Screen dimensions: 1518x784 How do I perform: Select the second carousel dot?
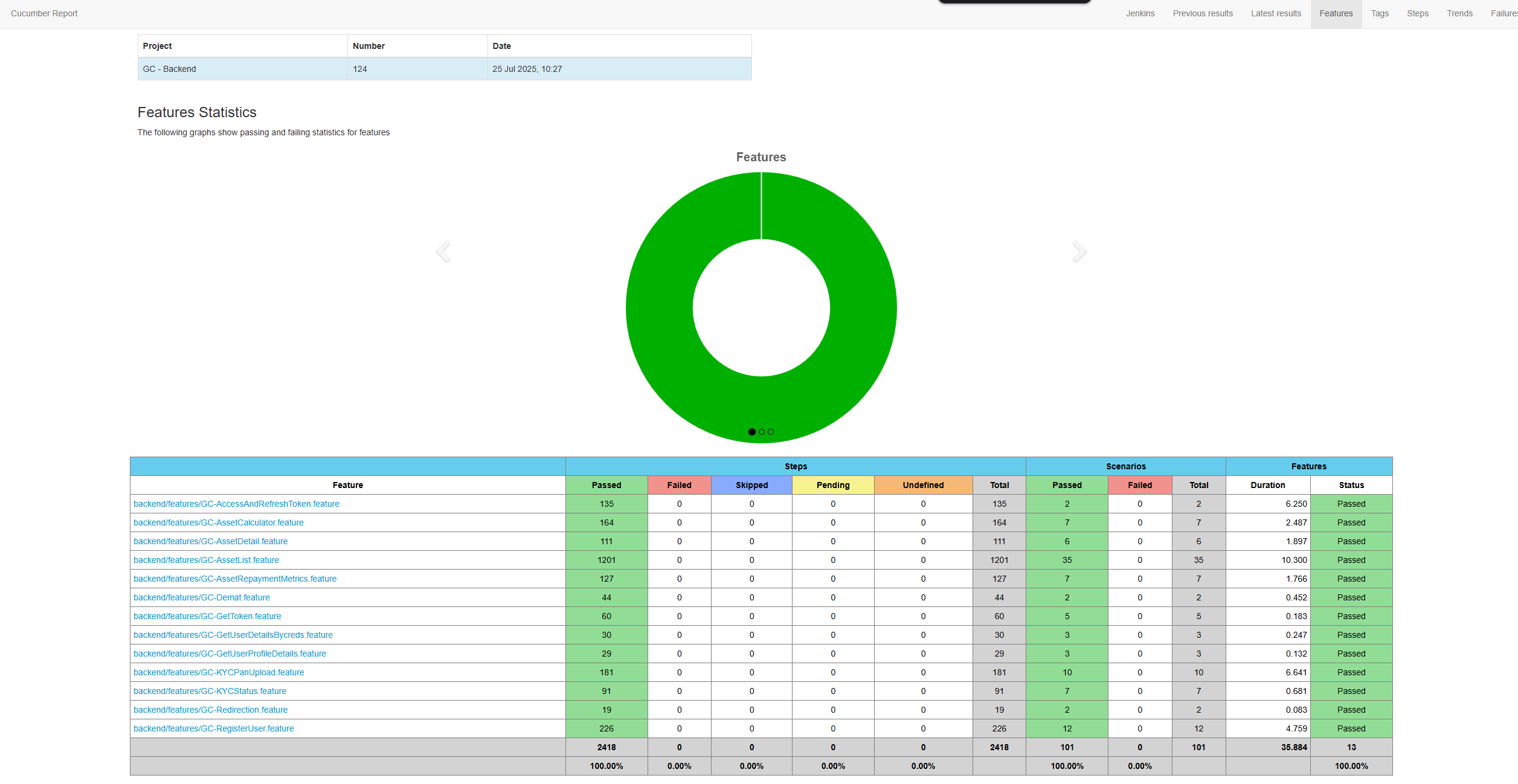coord(761,431)
